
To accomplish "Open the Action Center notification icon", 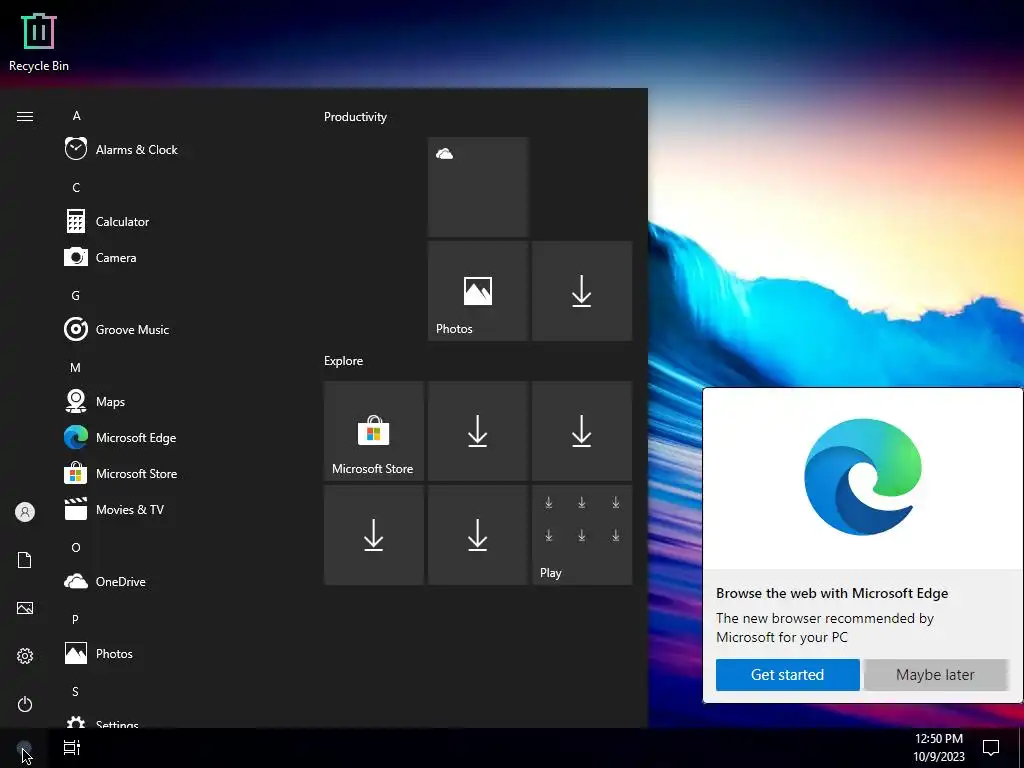I will point(991,748).
